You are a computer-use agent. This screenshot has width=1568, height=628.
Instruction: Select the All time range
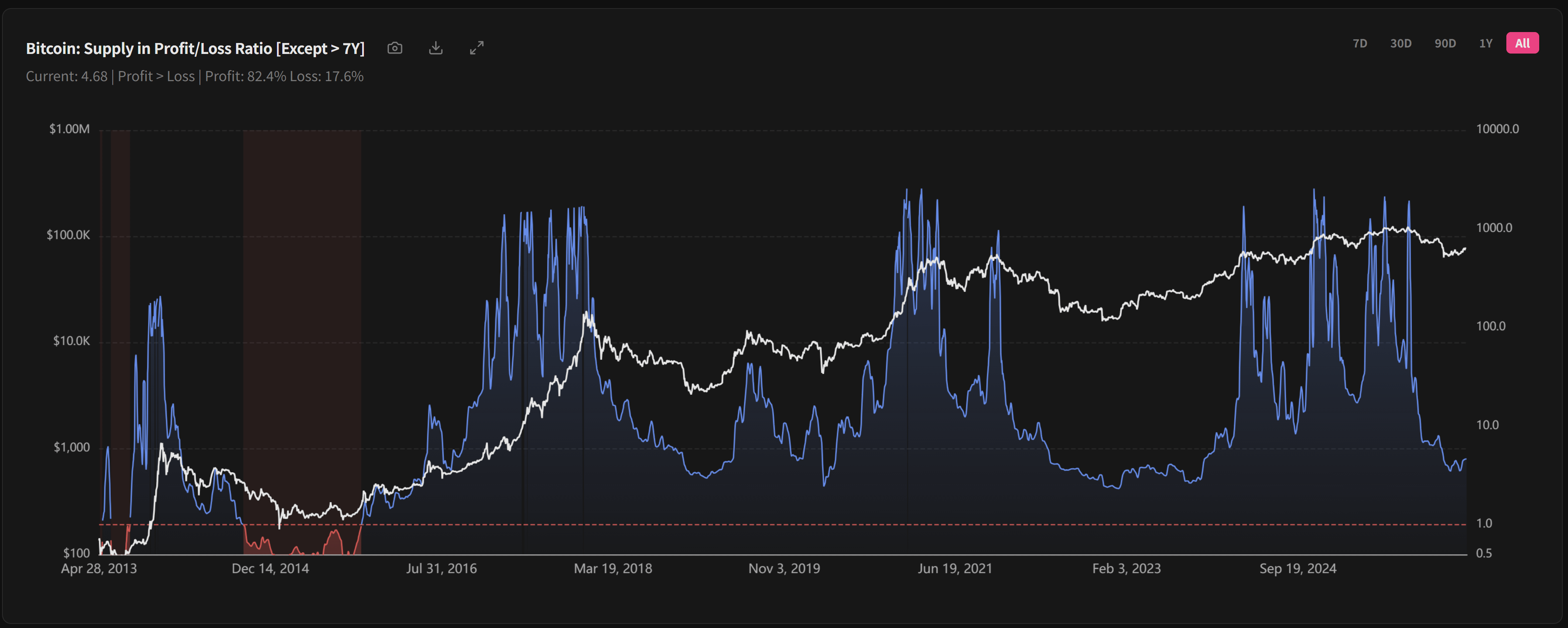click(x=1522, y=43)
